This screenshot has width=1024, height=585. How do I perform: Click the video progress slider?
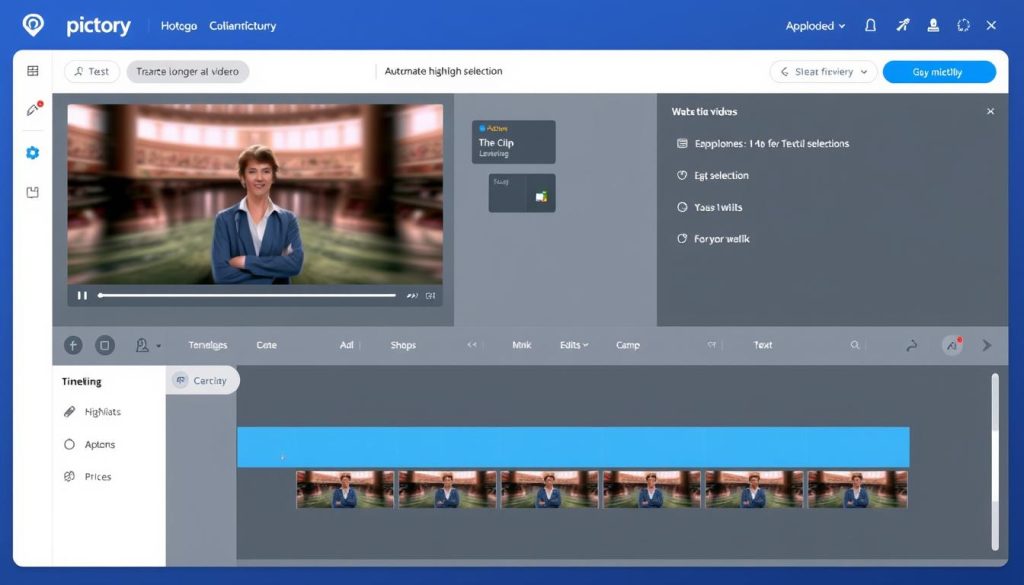[246, 295]
